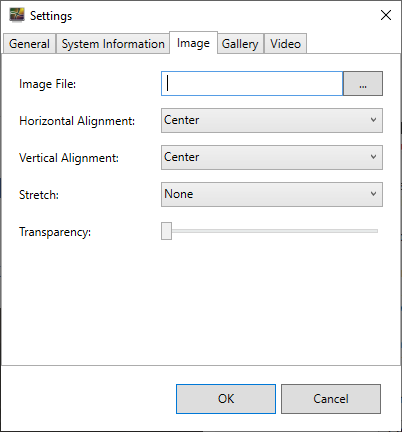
Task: Open the System Information tab
Action: pos(113,44)
